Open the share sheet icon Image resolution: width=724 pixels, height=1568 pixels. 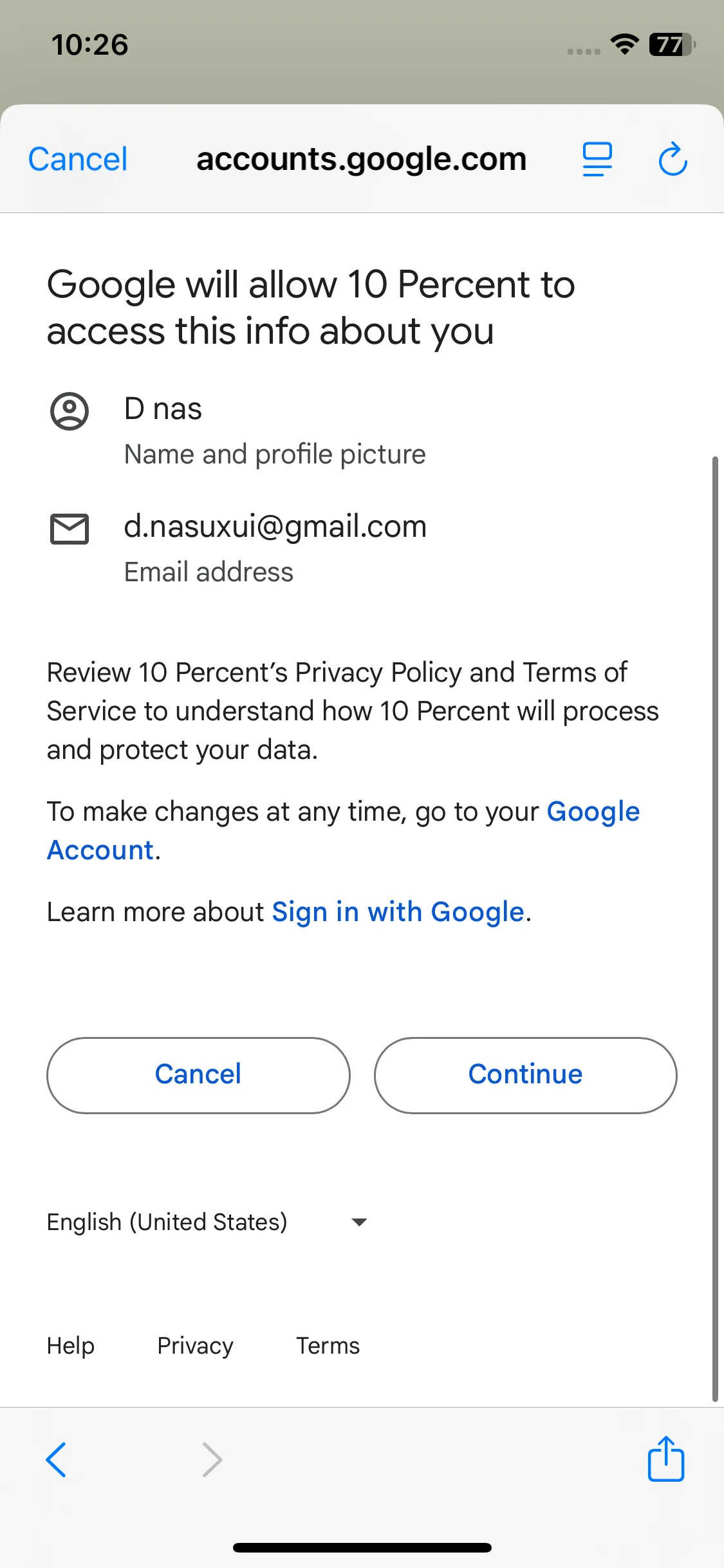tap(665, 1459)
